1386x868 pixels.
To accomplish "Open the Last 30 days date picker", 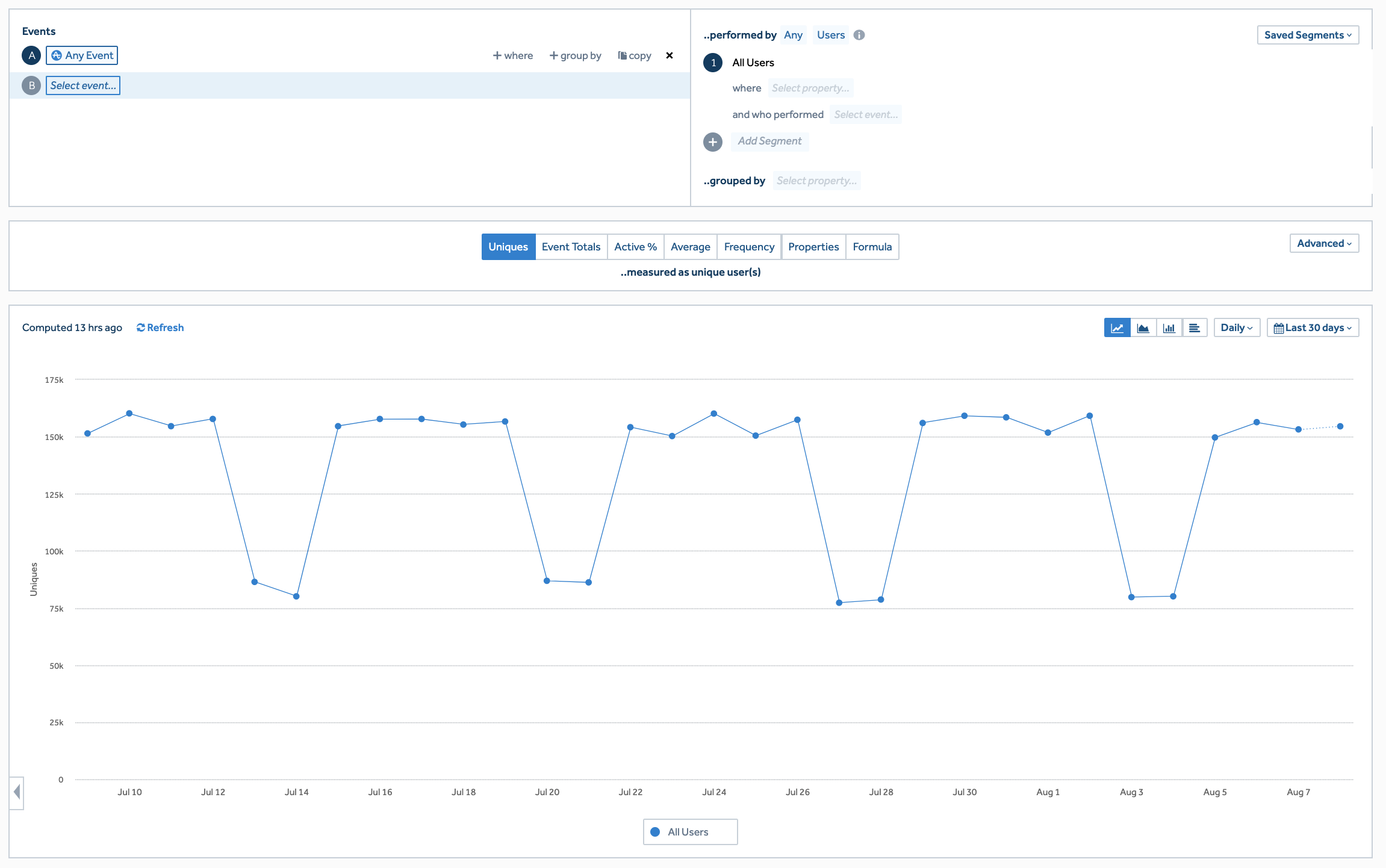I will click(x=1313, y=327).
